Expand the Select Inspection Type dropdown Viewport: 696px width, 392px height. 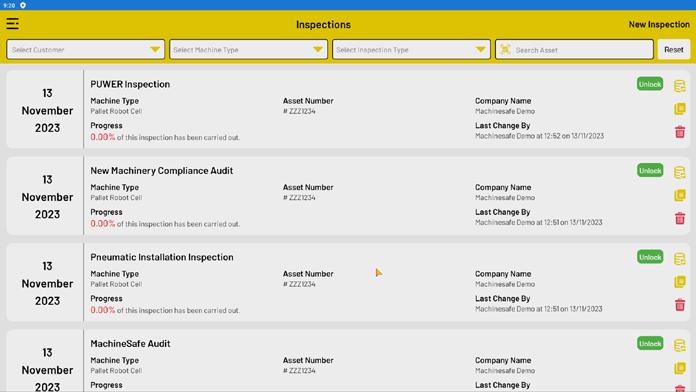click(x=411, y=49)
